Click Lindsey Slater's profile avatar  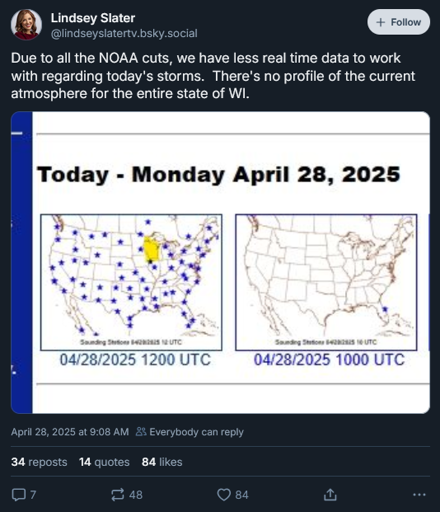26,25
